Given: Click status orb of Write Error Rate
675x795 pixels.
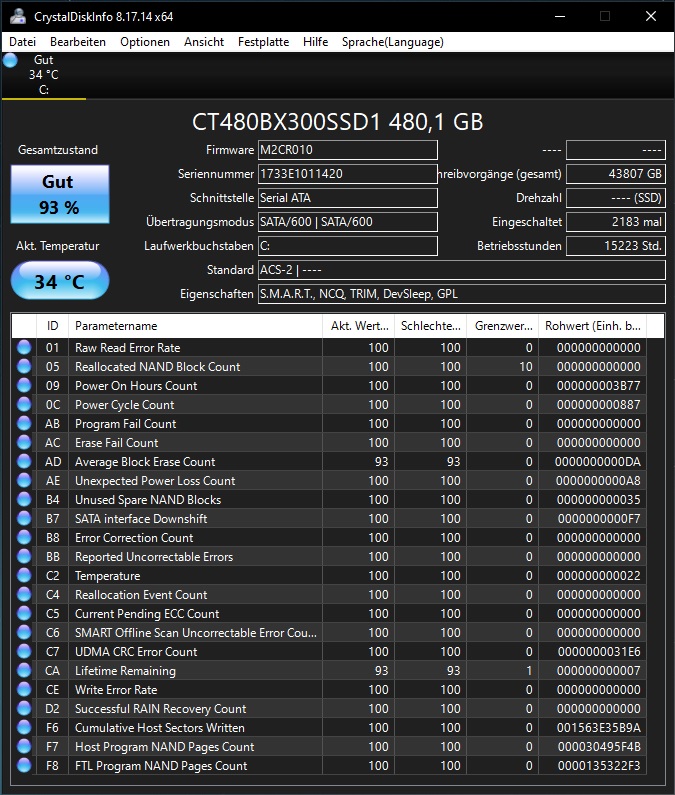Looking at the screenshot, I should 24,690.
